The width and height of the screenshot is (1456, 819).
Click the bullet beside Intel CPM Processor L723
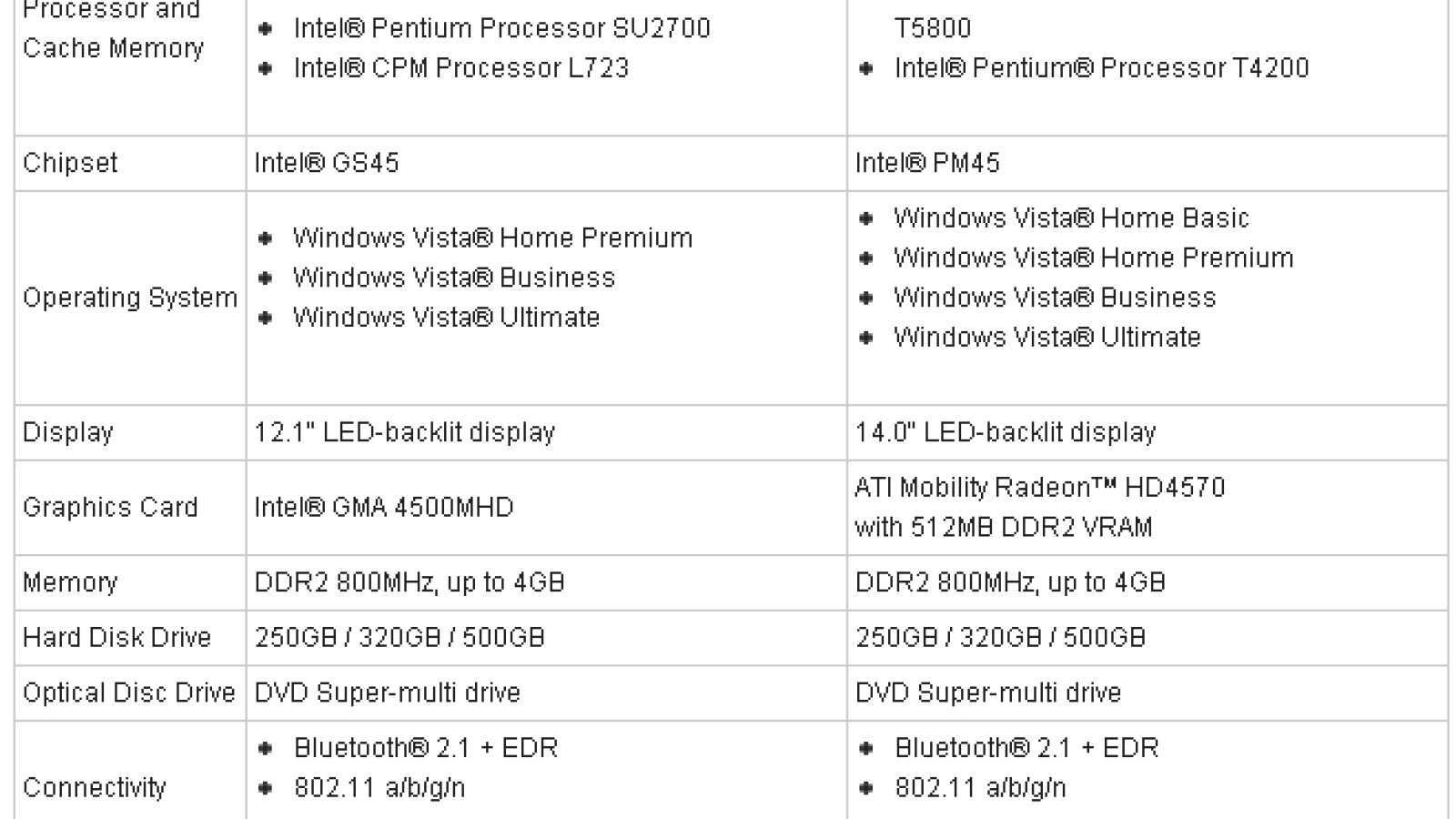[x=266, y=68]
